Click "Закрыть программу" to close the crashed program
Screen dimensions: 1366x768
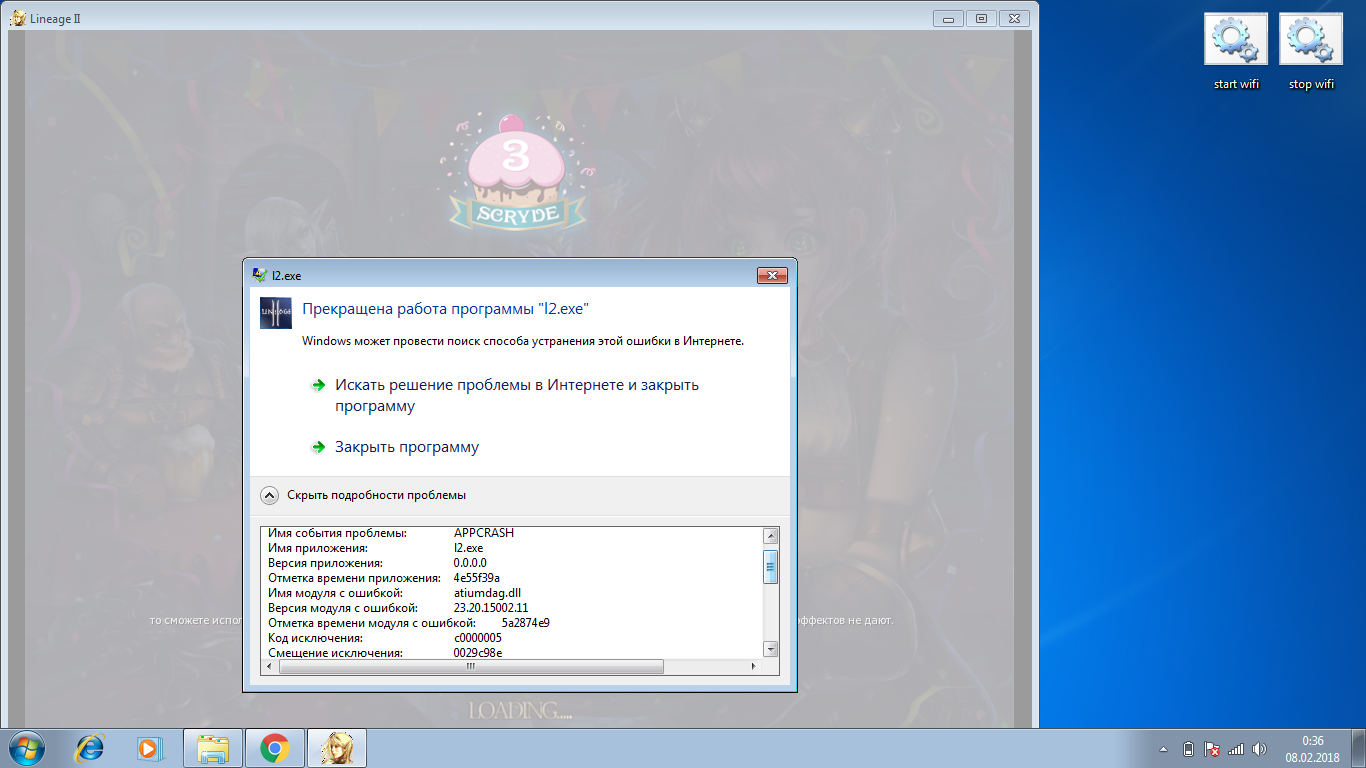(406, 447)
